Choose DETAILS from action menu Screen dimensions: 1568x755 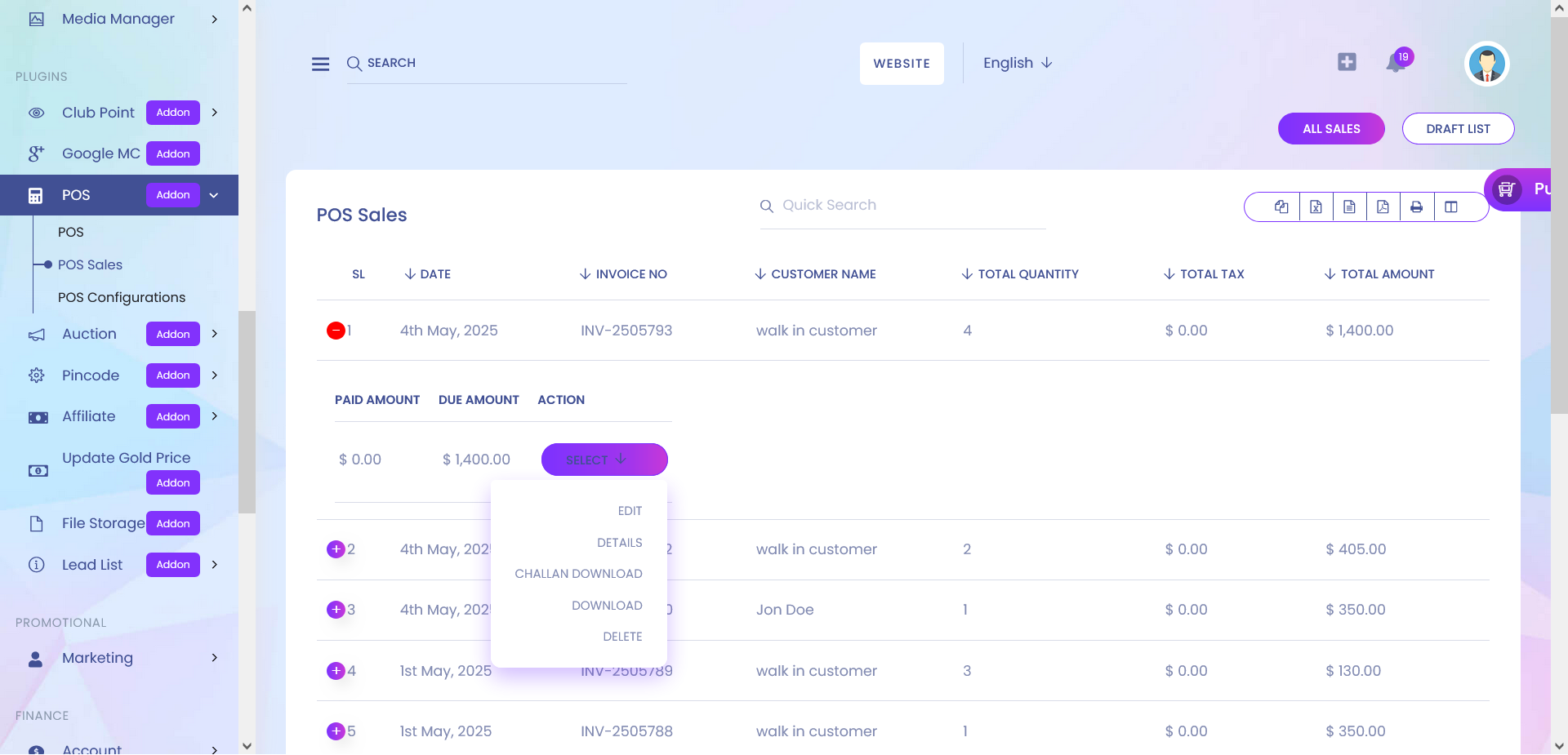tap(620, 543)
